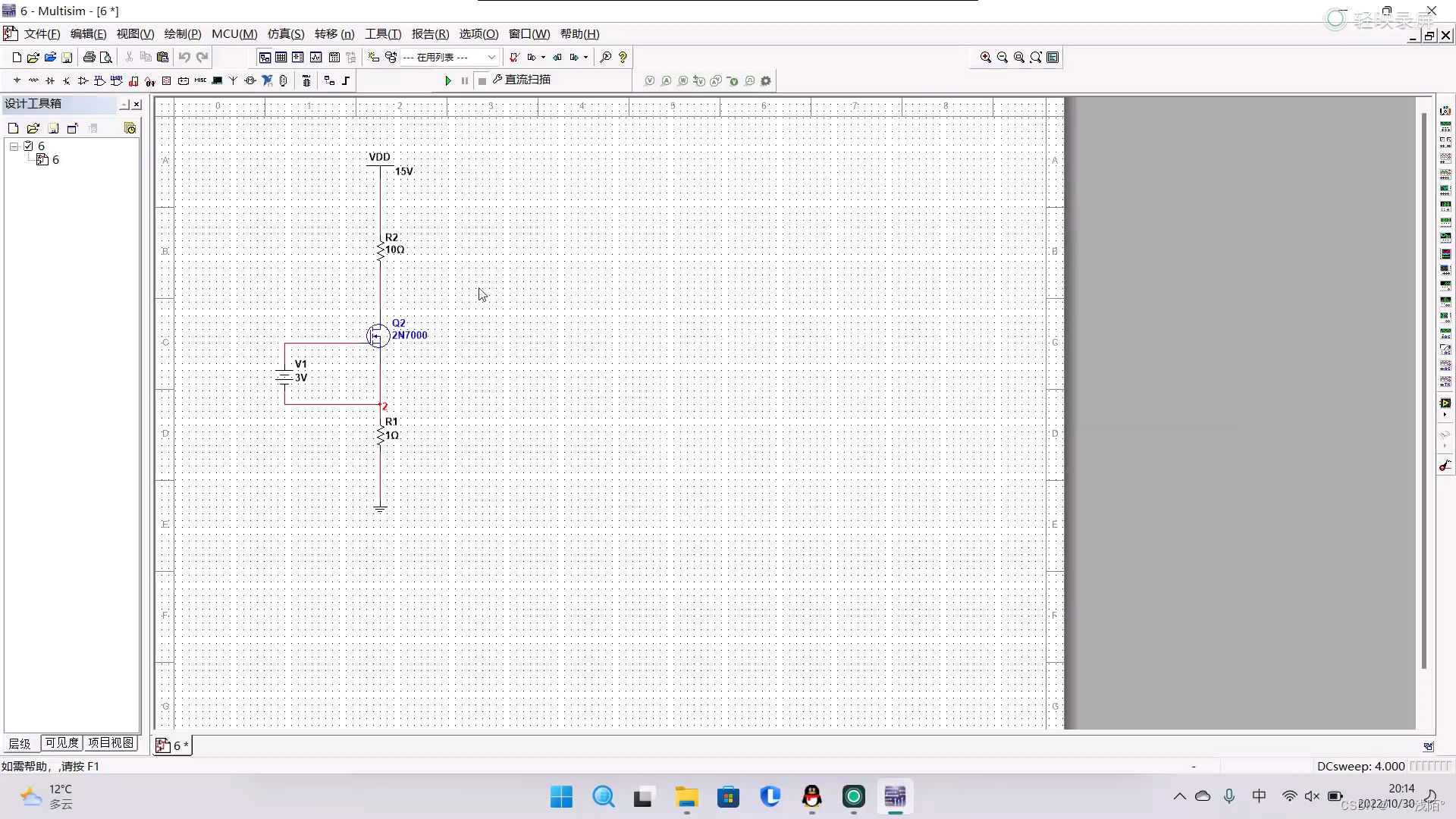Stop the simulation
The height and width of the screenshot is (819, 1456).
click(482, 80)
